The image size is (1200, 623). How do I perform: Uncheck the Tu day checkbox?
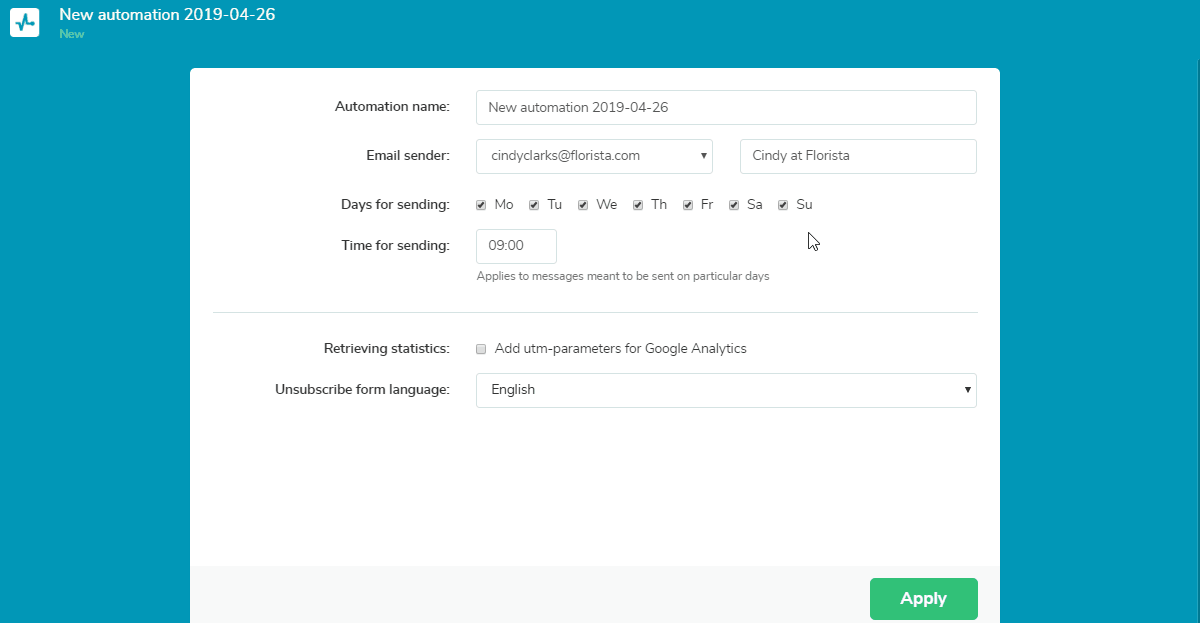click(534, 205)
